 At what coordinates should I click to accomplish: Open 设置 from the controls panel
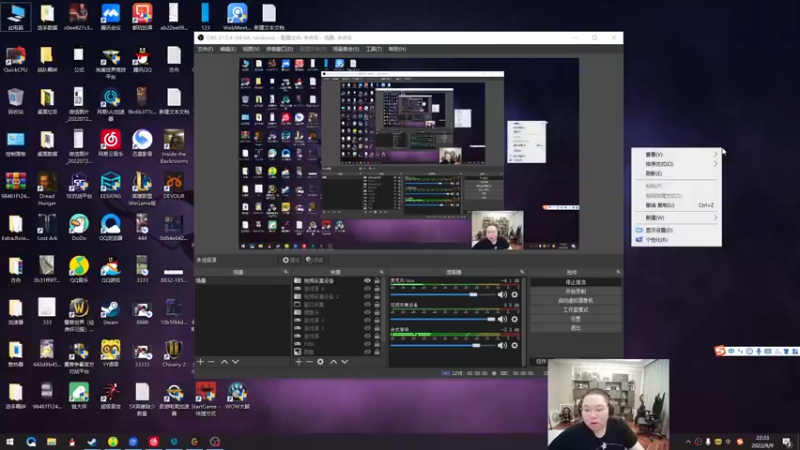[576, 319]
